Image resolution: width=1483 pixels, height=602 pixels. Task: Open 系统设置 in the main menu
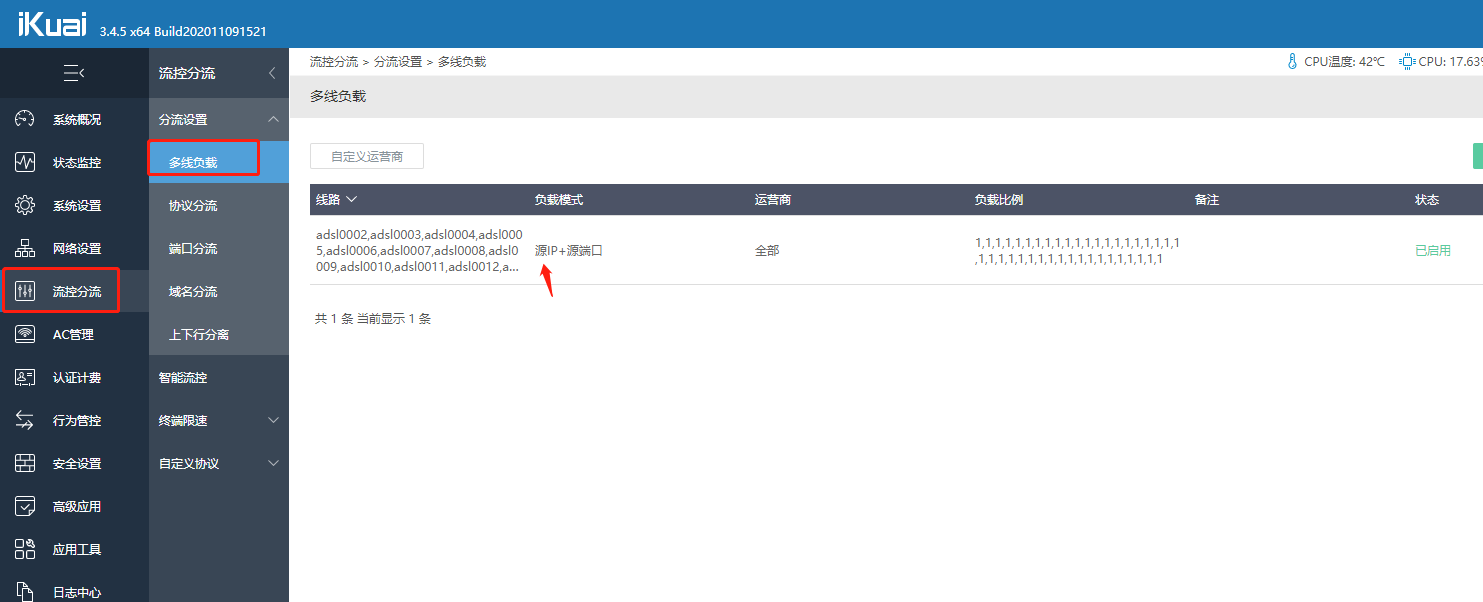coord(77,205)
